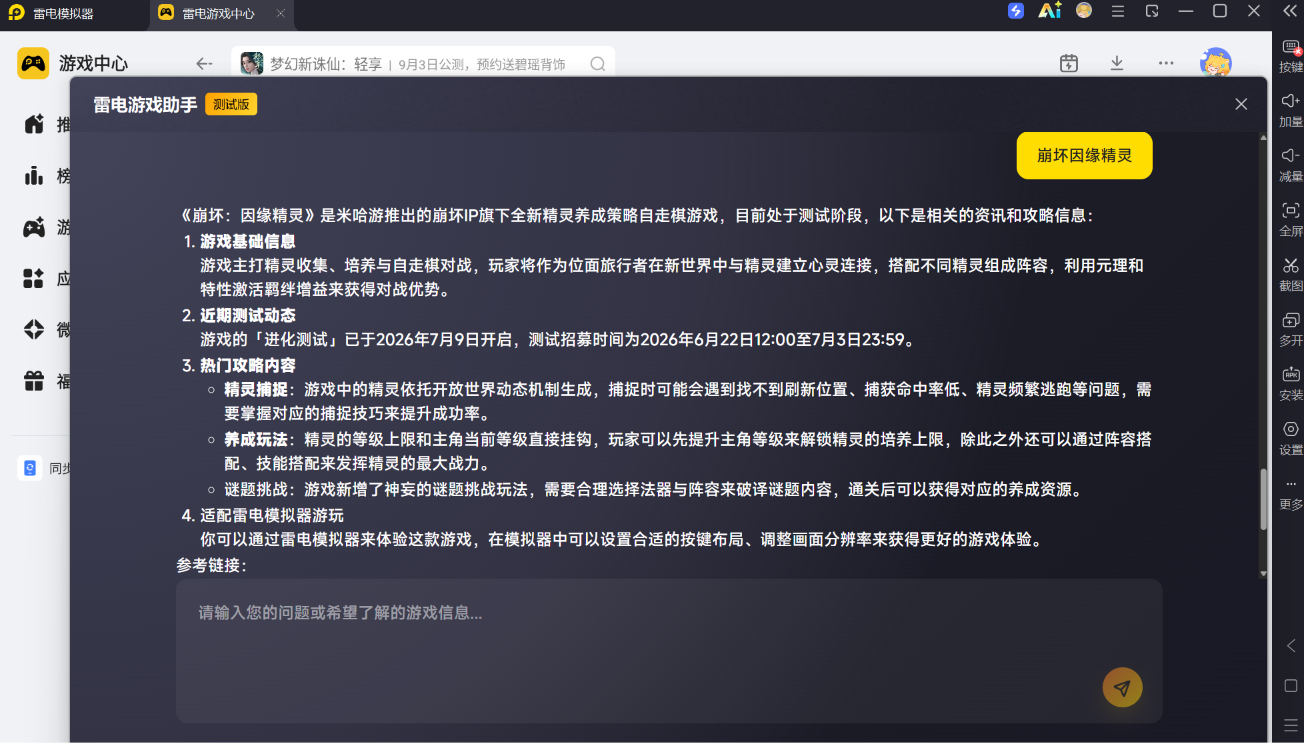Click the heading 热门攻略内容
Viewport: 1304px width, 743px height.
[248, 365]
